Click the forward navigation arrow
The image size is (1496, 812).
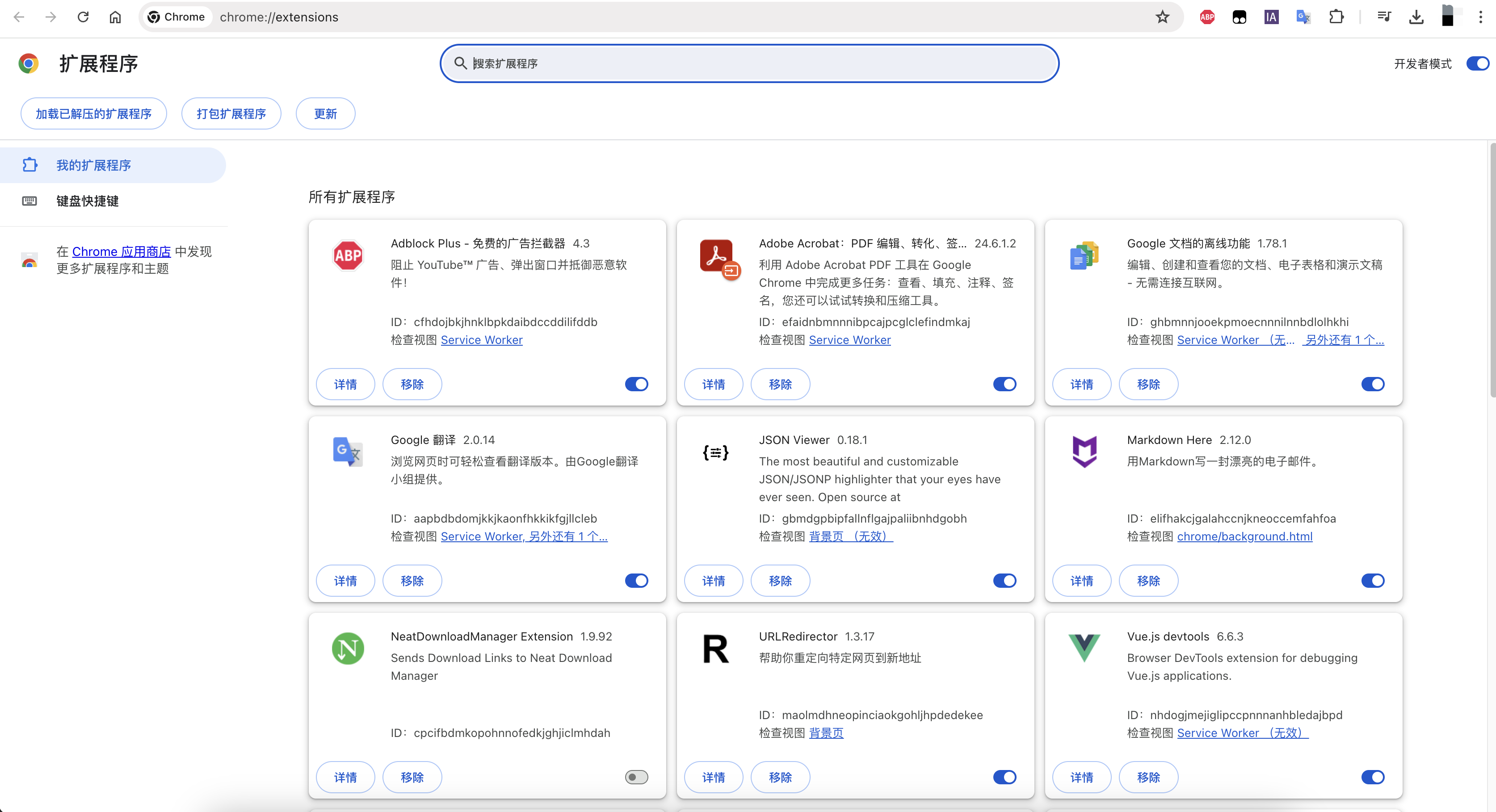tap(50, 17)
